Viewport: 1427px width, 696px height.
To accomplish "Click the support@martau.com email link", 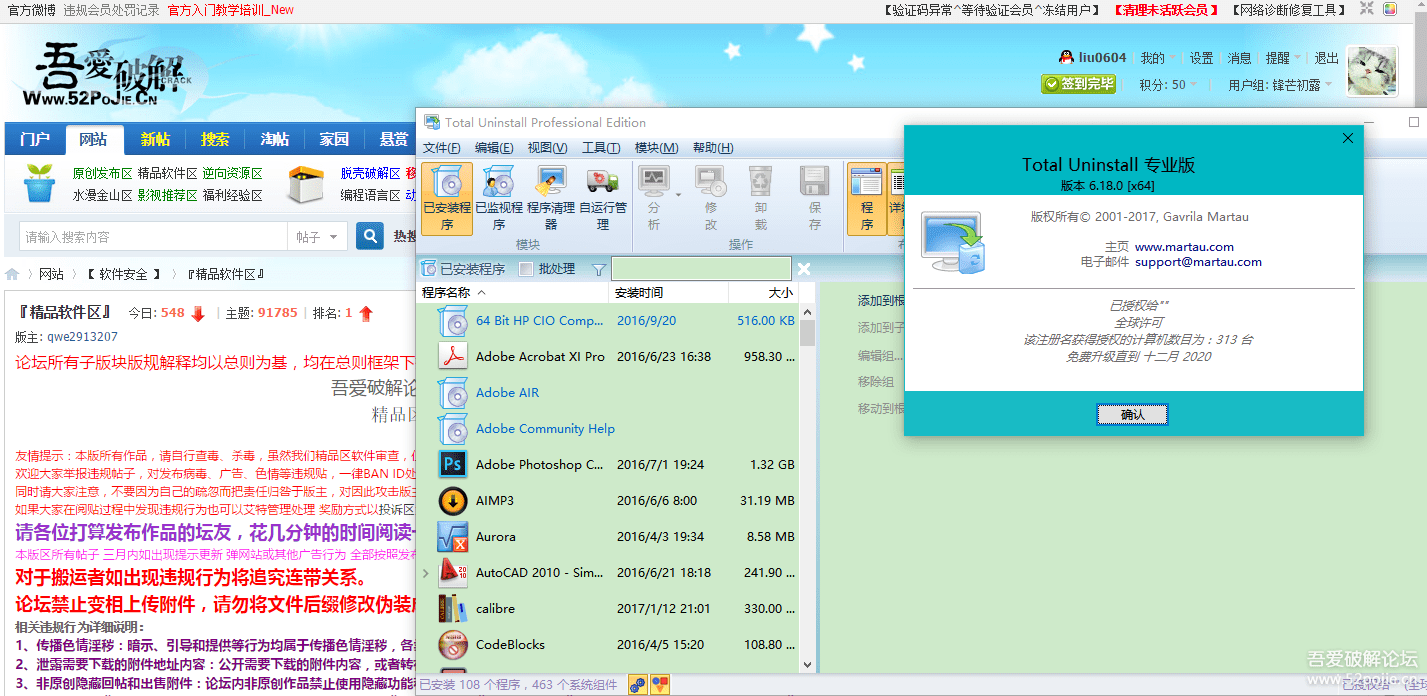I will pyautogui.click(x=1198, y=262).
